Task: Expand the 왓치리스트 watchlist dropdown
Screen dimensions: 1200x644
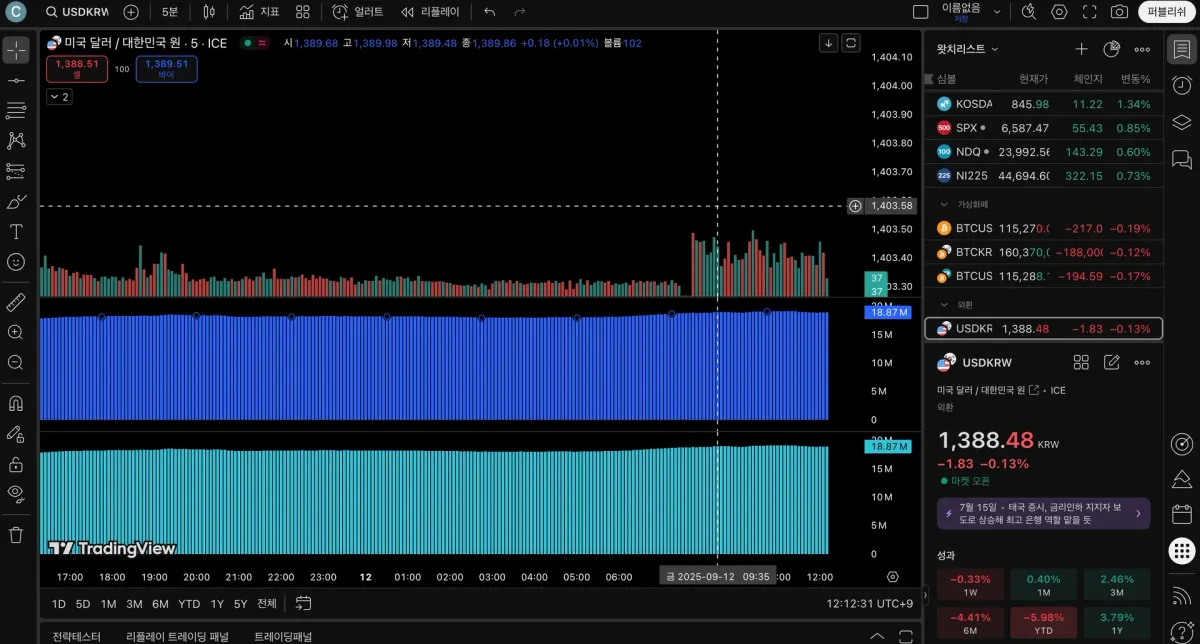Action: pos(967,49)
